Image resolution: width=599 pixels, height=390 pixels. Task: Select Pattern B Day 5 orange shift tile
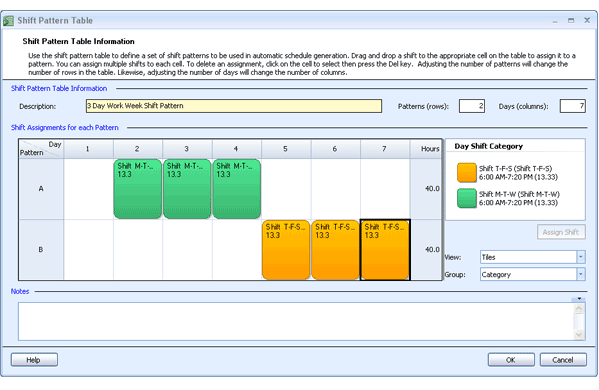point(286,250)
